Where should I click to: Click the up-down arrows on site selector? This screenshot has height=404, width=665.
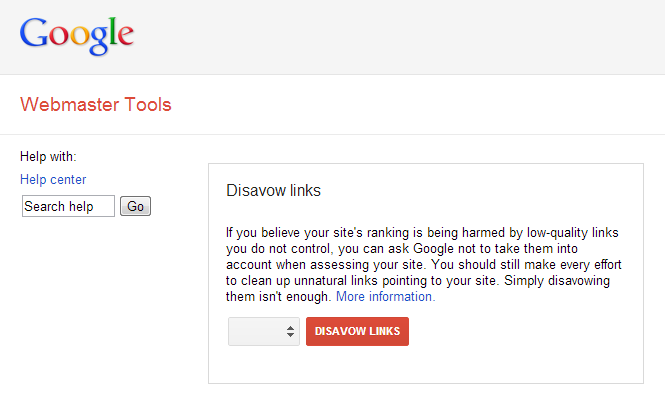pyautogui.click(x=290, y=331)
